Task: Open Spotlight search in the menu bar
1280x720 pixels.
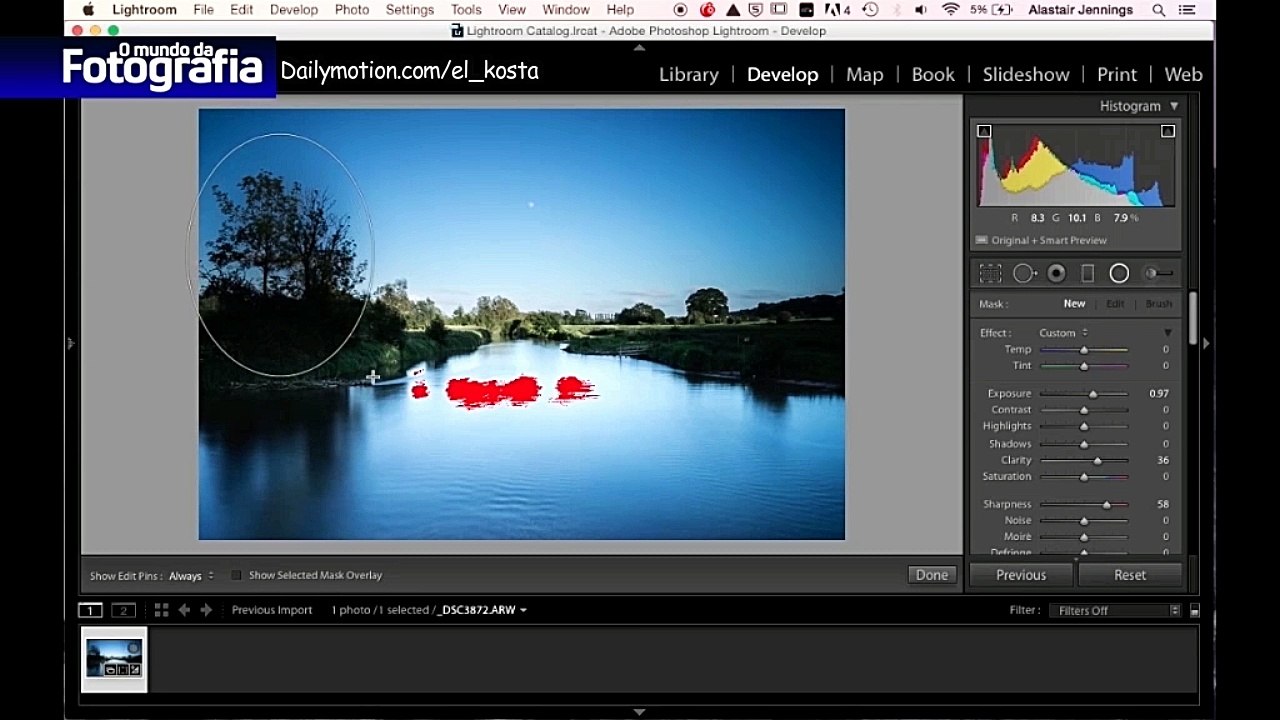Action: [x=1159, y=10]
